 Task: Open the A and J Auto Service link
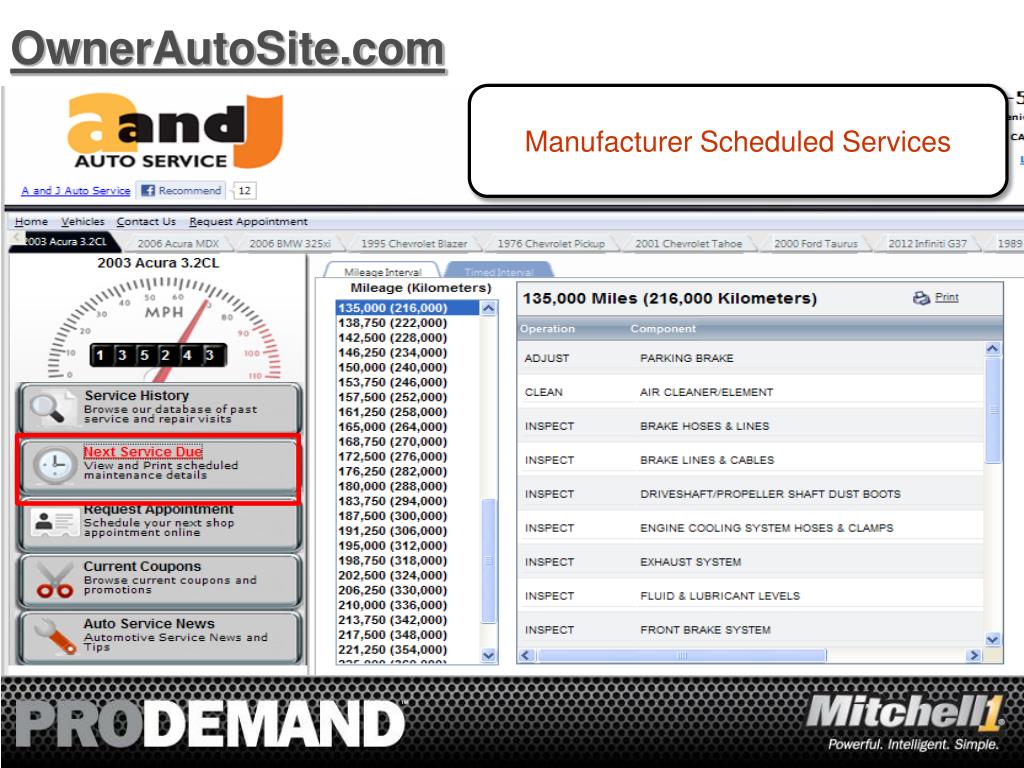coord(76,191)
